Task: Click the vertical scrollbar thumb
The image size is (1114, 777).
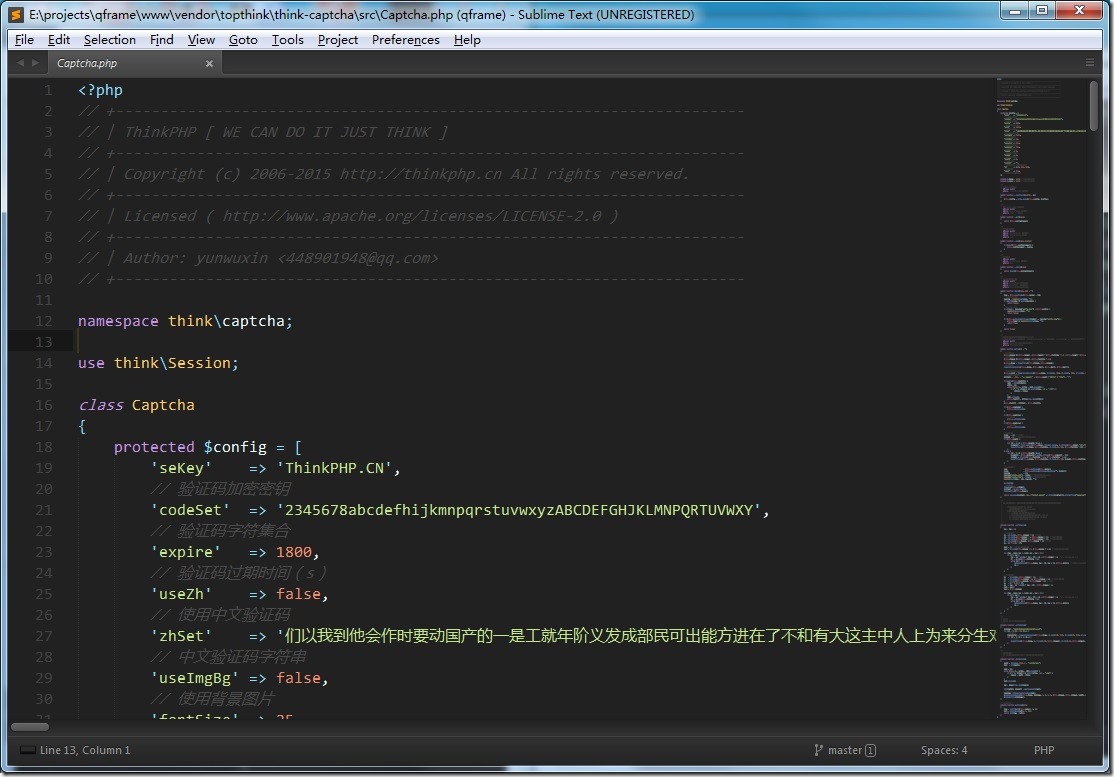Action: tap(1094, 106)
